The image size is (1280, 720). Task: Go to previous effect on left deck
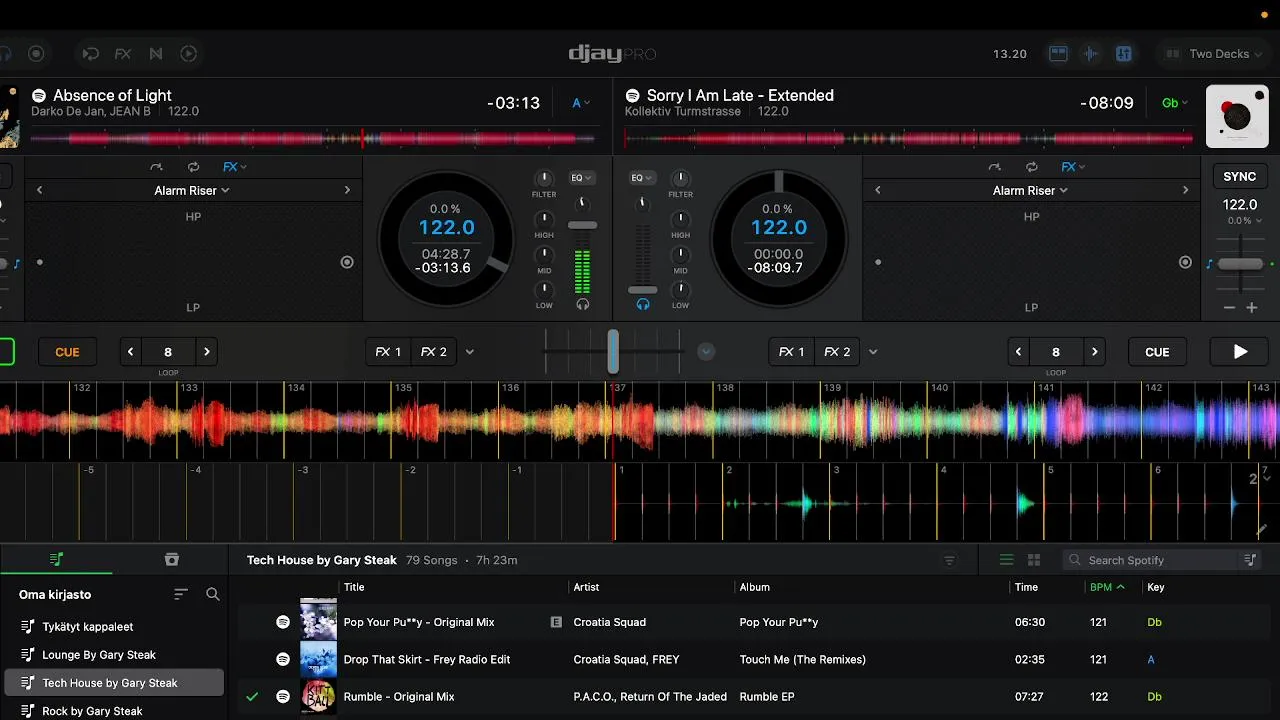click(x=40, y=190)
